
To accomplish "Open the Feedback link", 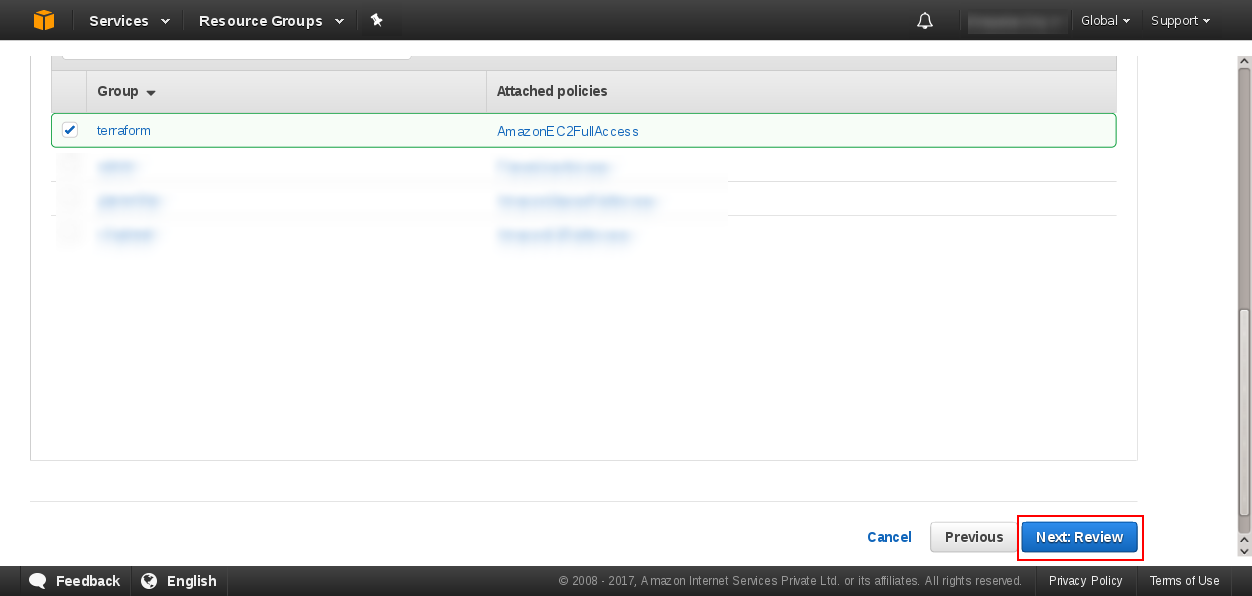I will click(x=88, y=581).
